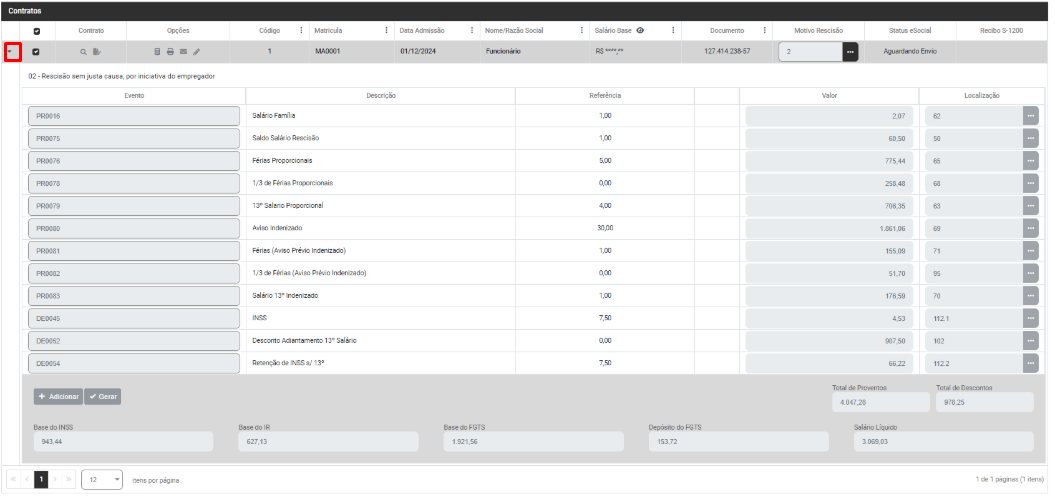Open Localização lookup for Retenção de INSS s/ 13º
Viewport: 1055px width, 504px height.
coord(1031,363)
